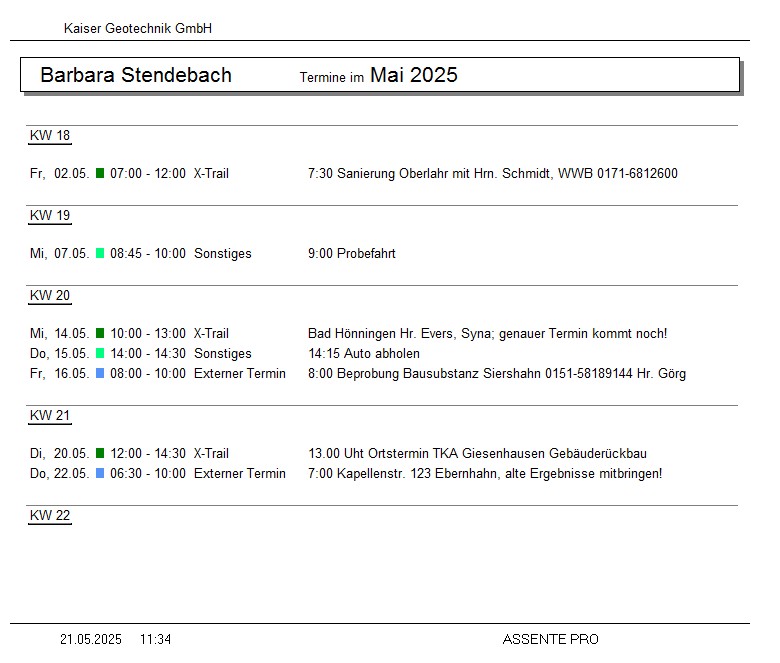Select the KW 20 section header
Image resolution: width=780 pixels, height=663 pixels.
50,296
